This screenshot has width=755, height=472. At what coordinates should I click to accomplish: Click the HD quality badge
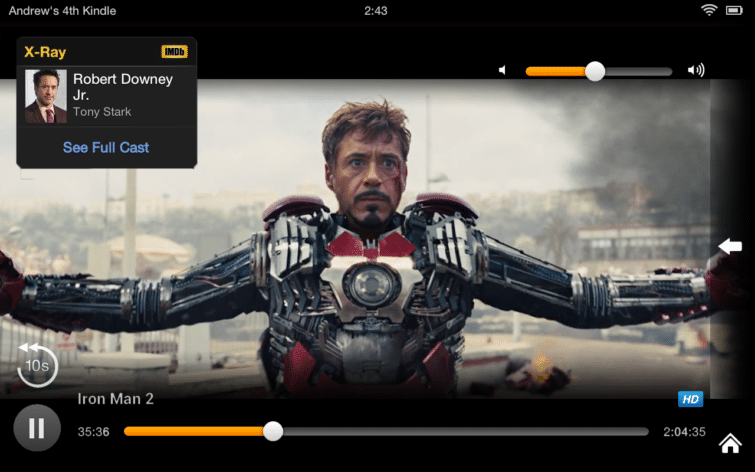coord(690,399)
